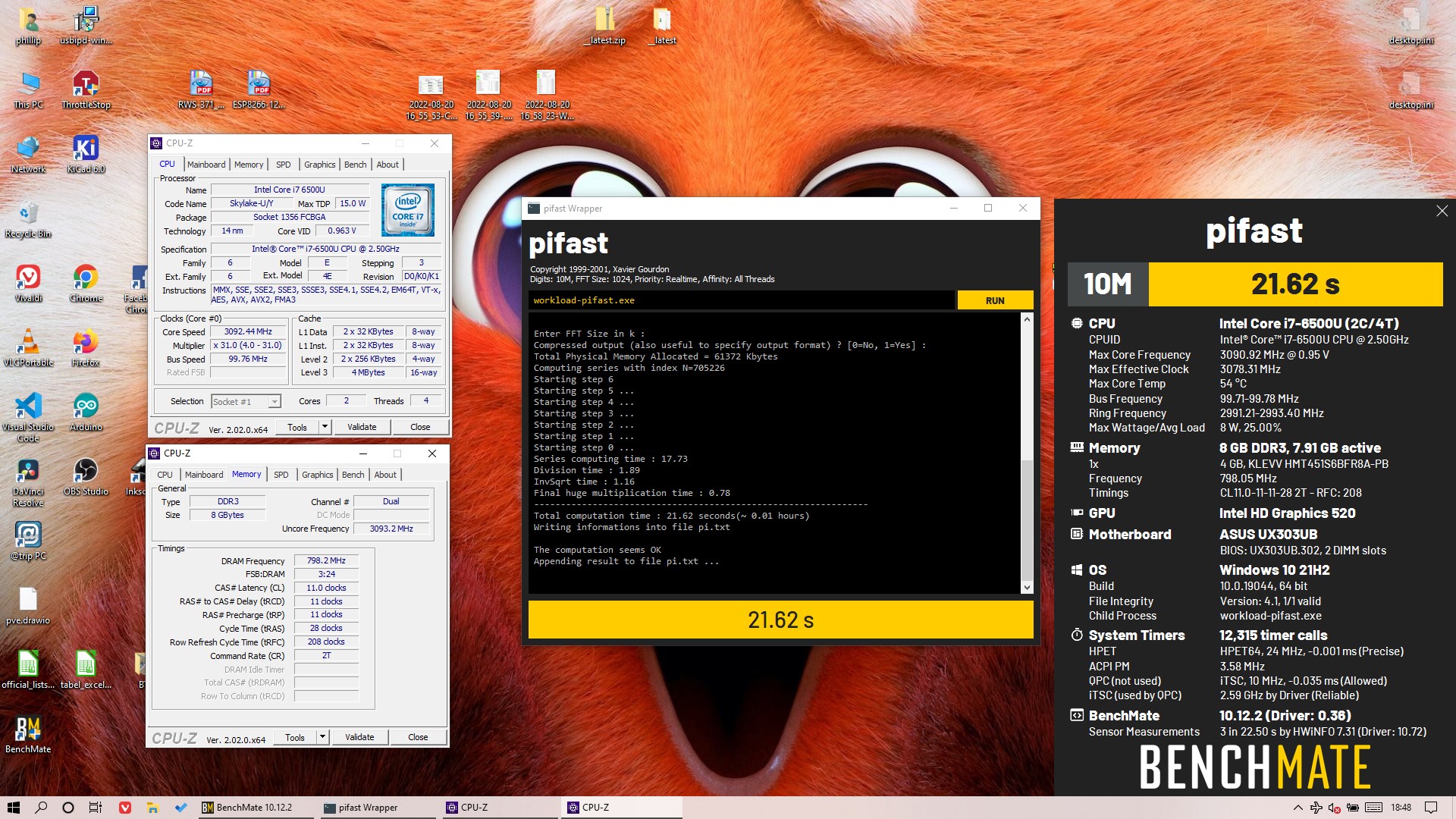
Task: Open Socket #1 selection dropdown in CPU-Z
Action: [x=246, y=401]
